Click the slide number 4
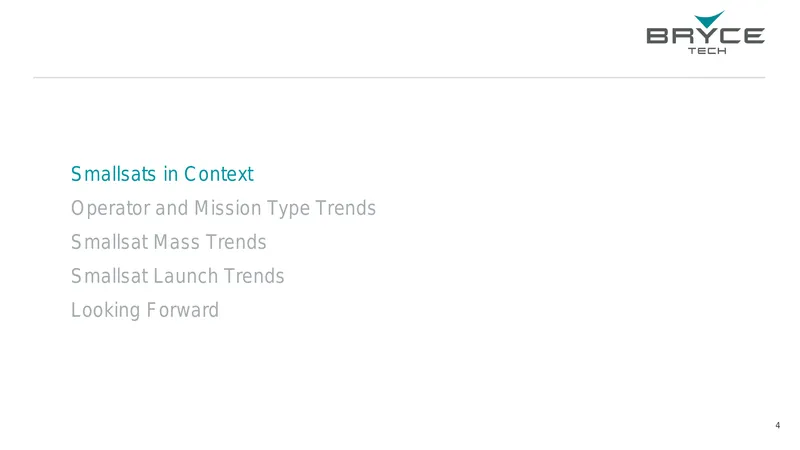Screen dimensions: 800x450 (x=778, y=425)
